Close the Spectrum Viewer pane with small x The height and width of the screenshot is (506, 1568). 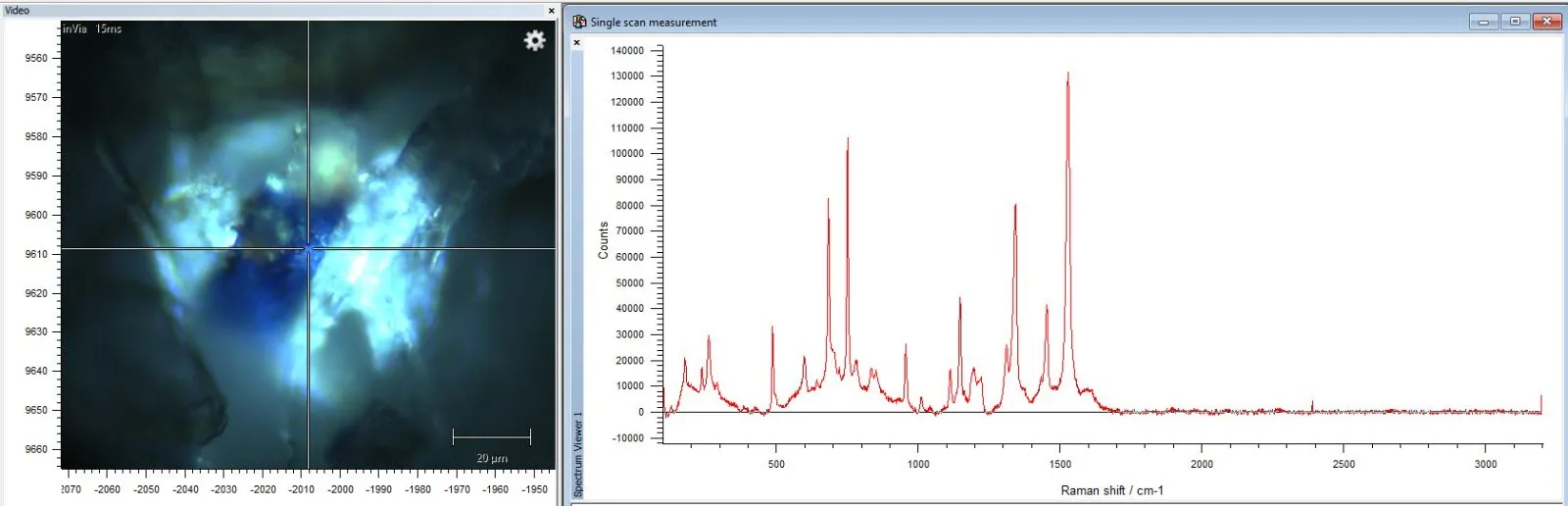[576, 42]
